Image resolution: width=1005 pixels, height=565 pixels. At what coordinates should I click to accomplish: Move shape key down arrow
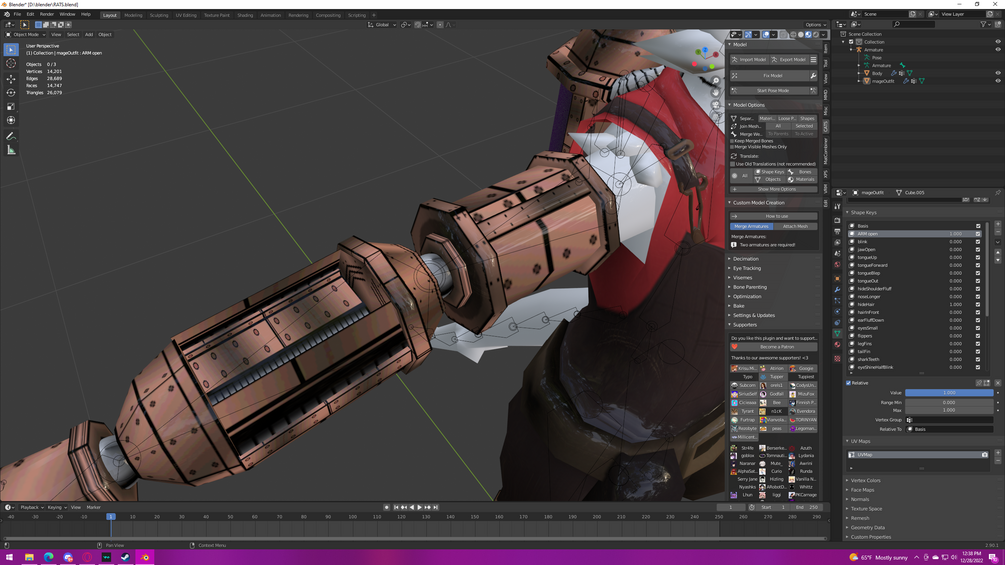pos(997,260)
